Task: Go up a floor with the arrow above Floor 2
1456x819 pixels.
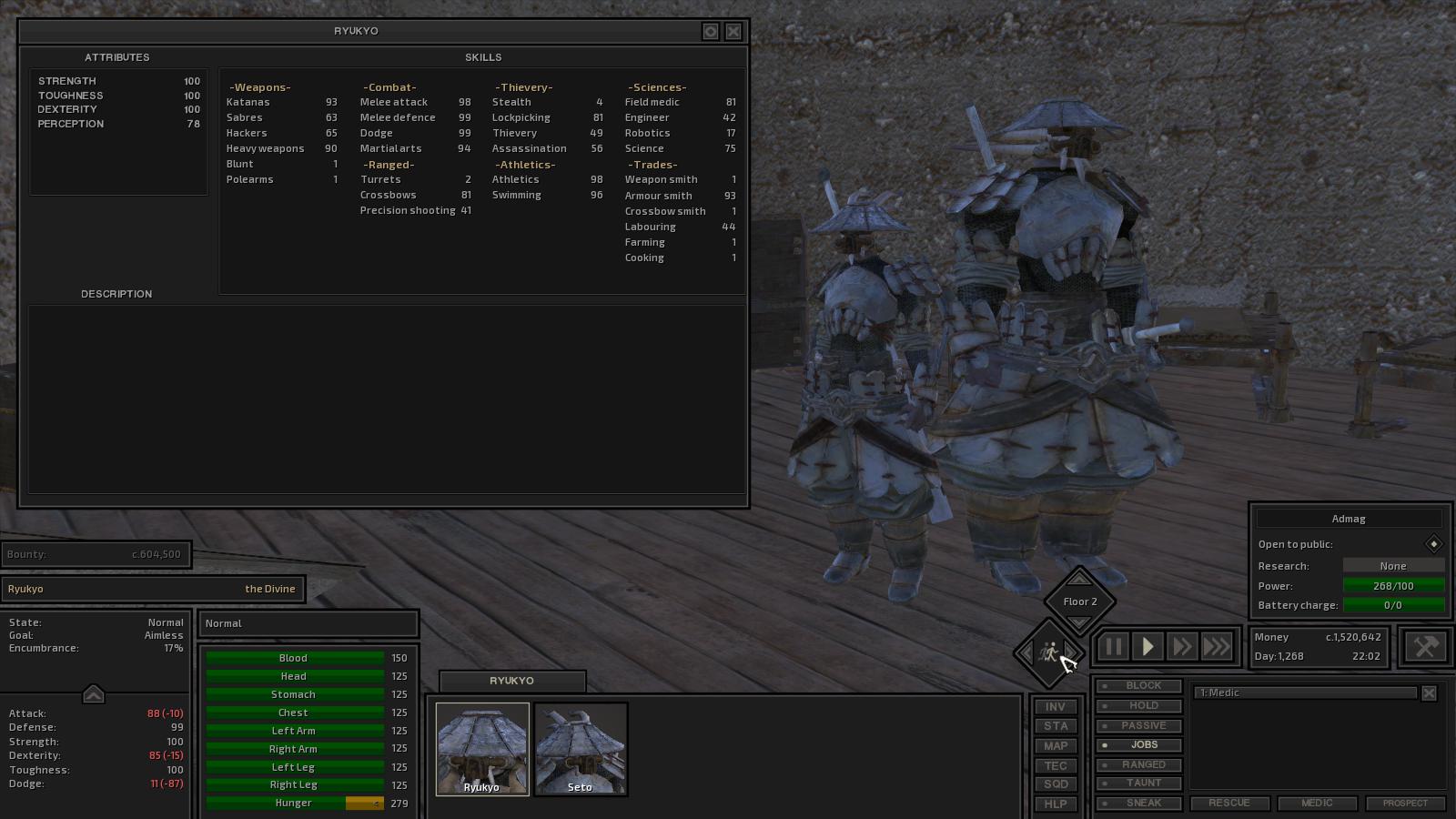Action: tap(1079, 577)
